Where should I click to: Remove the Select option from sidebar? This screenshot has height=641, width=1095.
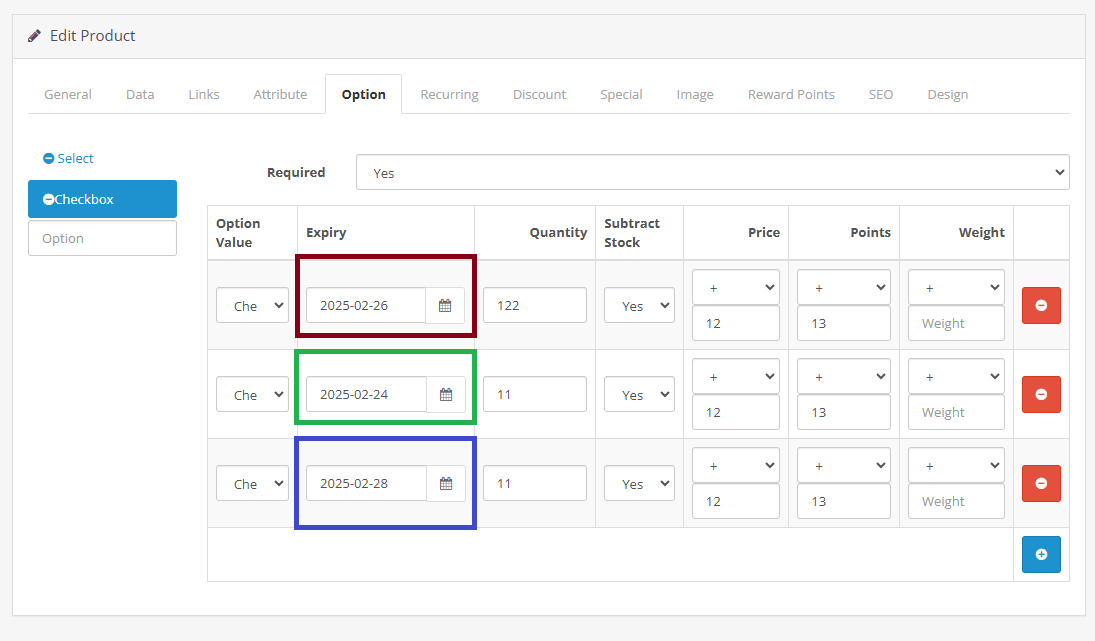[49, 159]
